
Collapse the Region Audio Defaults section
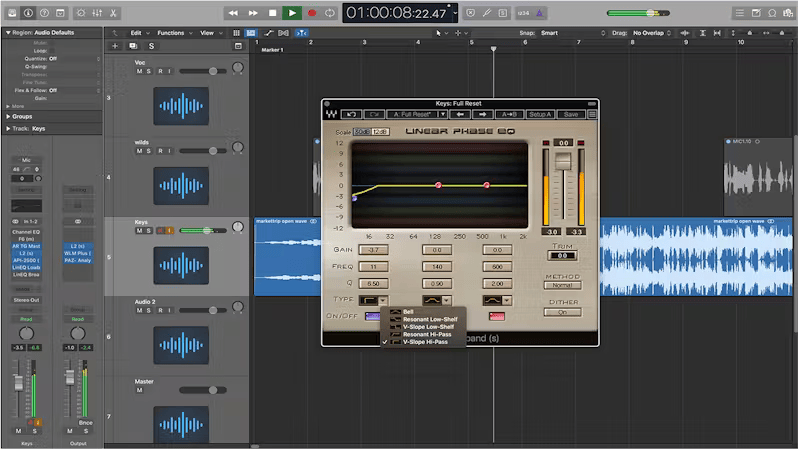(x=8, y=33)
